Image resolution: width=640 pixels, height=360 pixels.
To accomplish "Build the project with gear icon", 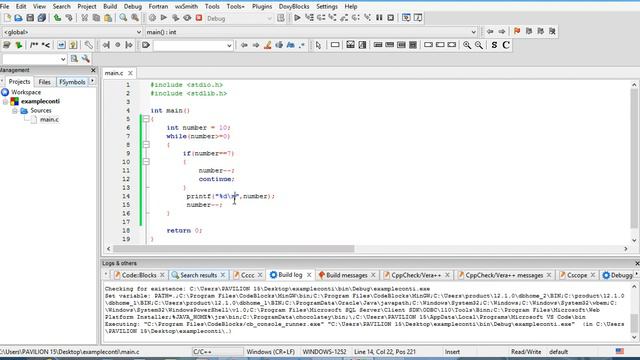I will [152, 18].
